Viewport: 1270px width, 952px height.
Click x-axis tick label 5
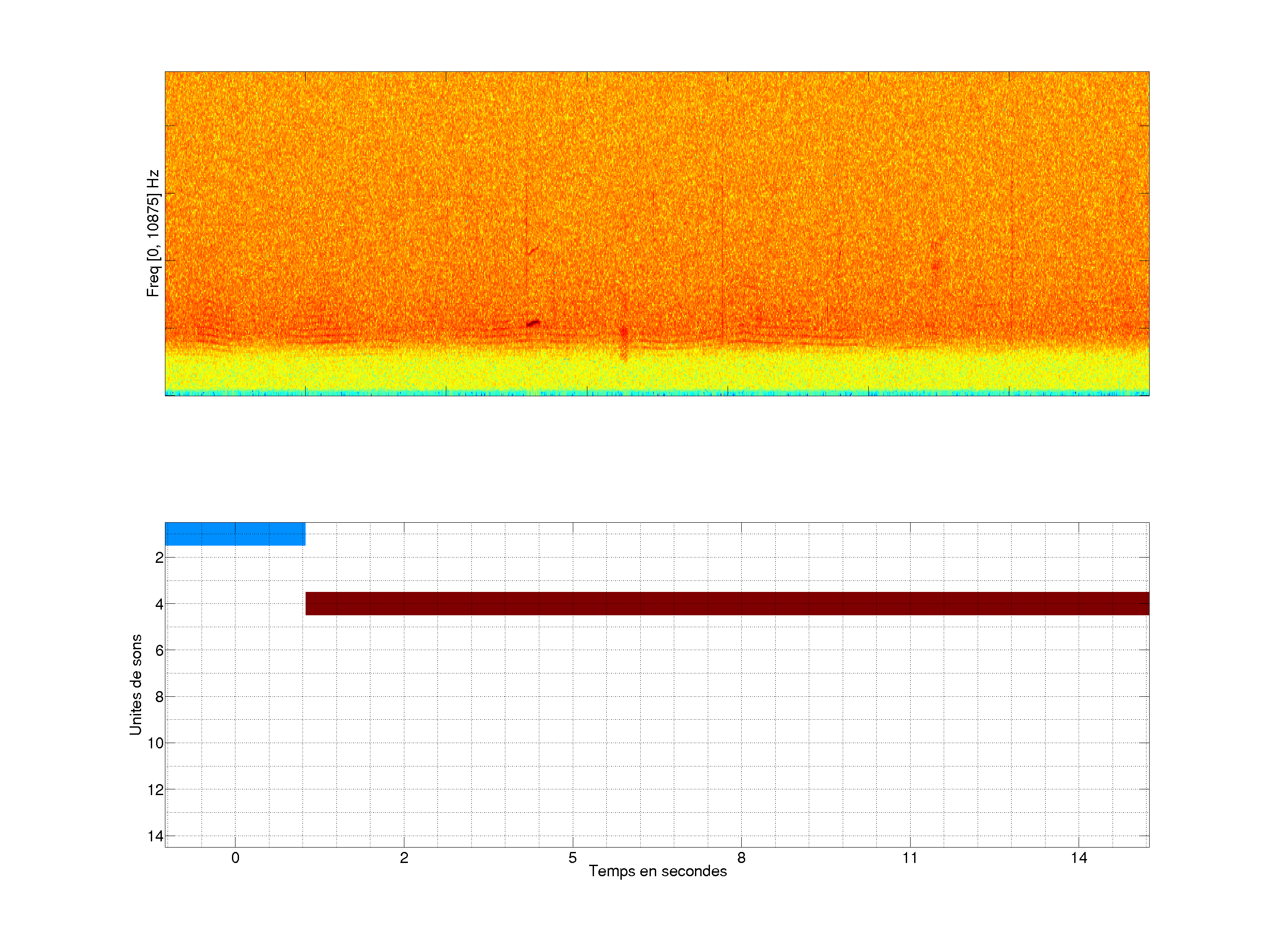pyautogui.click(x=572, y=858)
